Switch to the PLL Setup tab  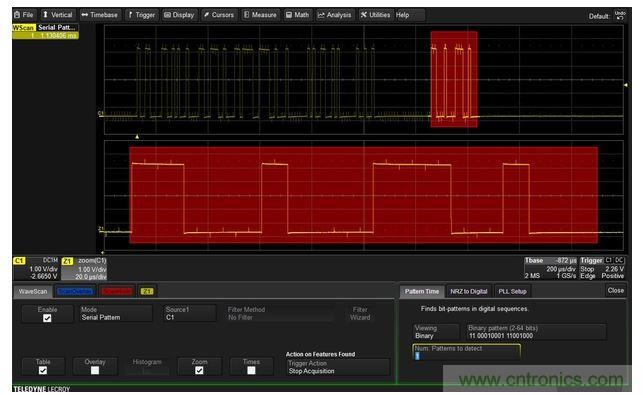click(x=512, y=291)
